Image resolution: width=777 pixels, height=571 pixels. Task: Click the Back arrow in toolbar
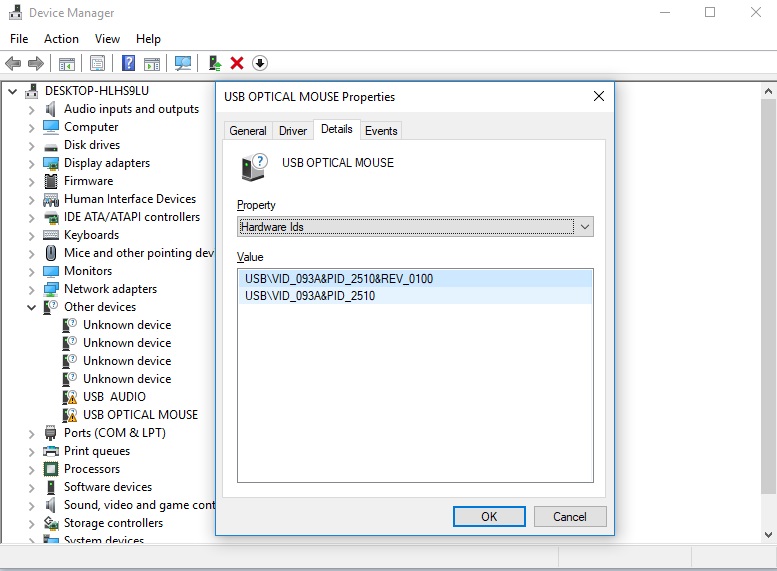point(13,63)
